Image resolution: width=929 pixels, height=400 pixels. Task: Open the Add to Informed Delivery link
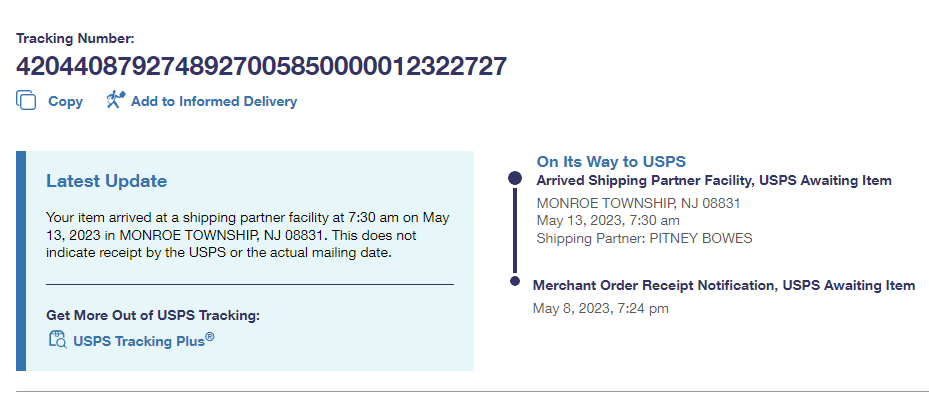click(x=213, y=101)
